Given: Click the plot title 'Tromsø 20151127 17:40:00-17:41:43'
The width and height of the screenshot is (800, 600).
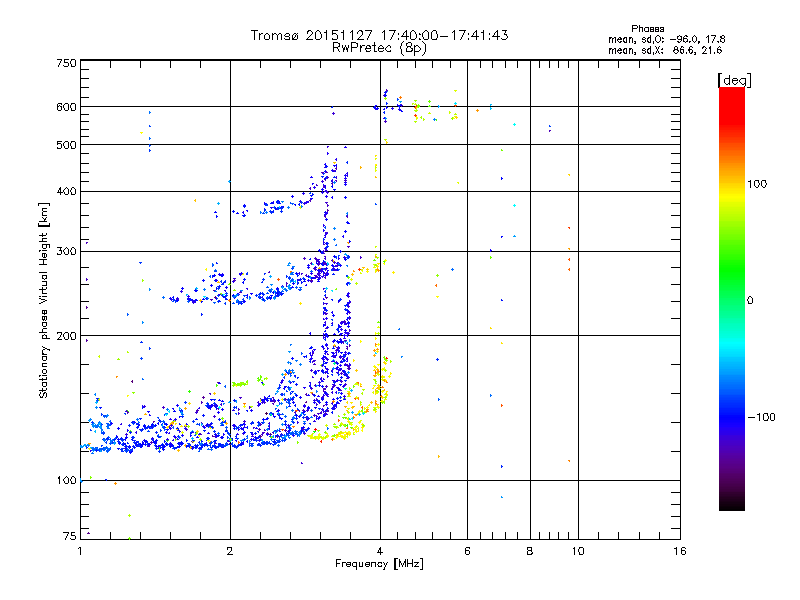Looking at the screenshot, I should [379, 35].
